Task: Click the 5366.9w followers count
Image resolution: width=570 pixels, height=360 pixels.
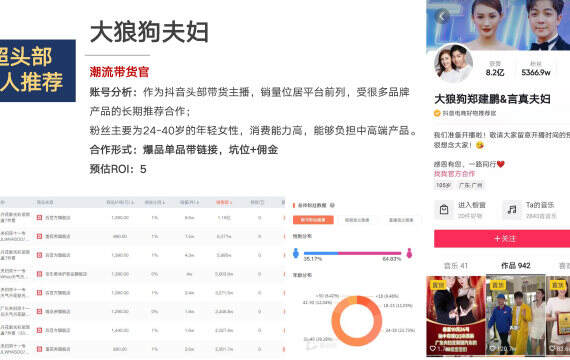Action: (x=536, y=73)
